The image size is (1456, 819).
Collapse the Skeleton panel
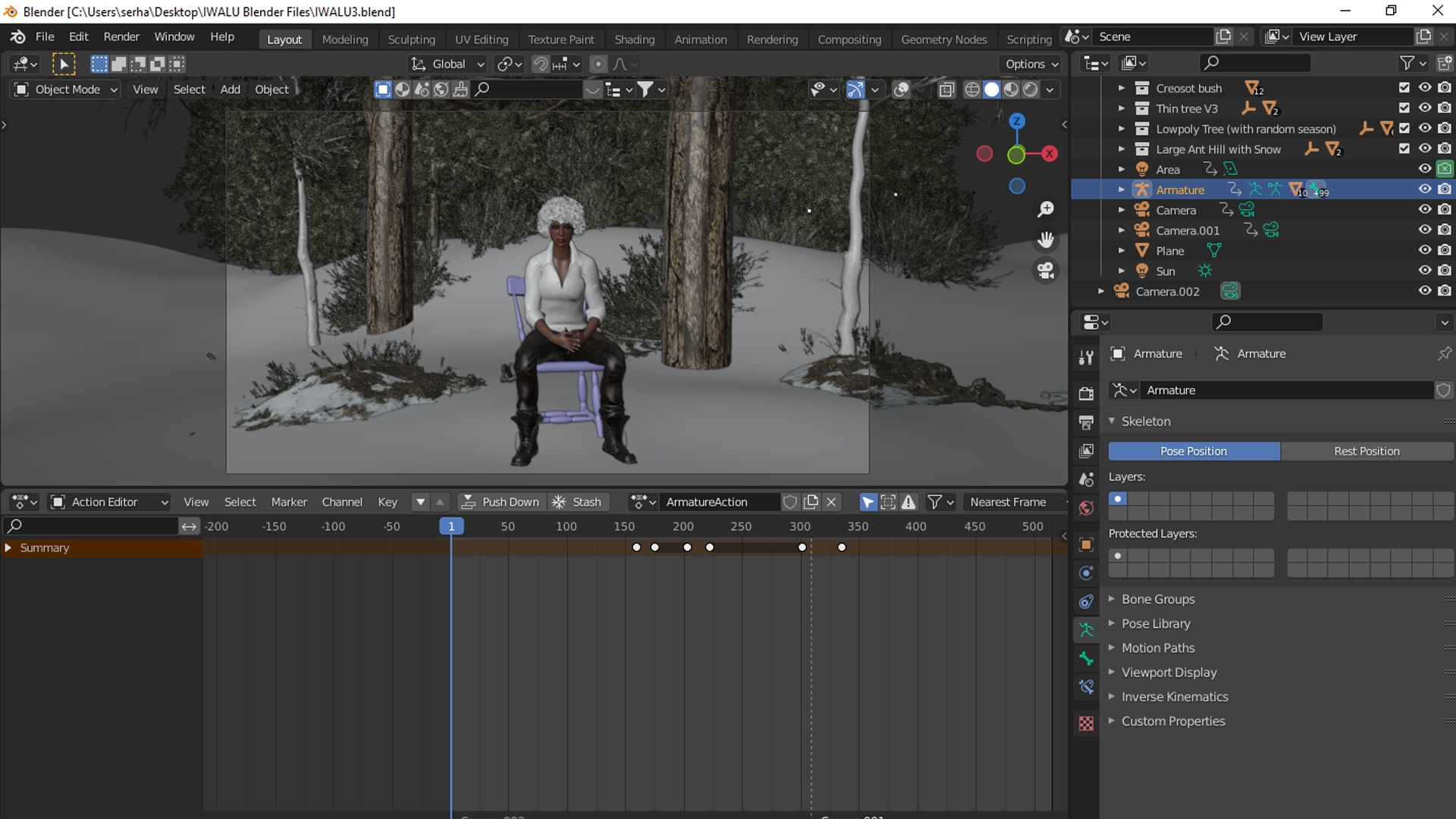[1146, 422]
